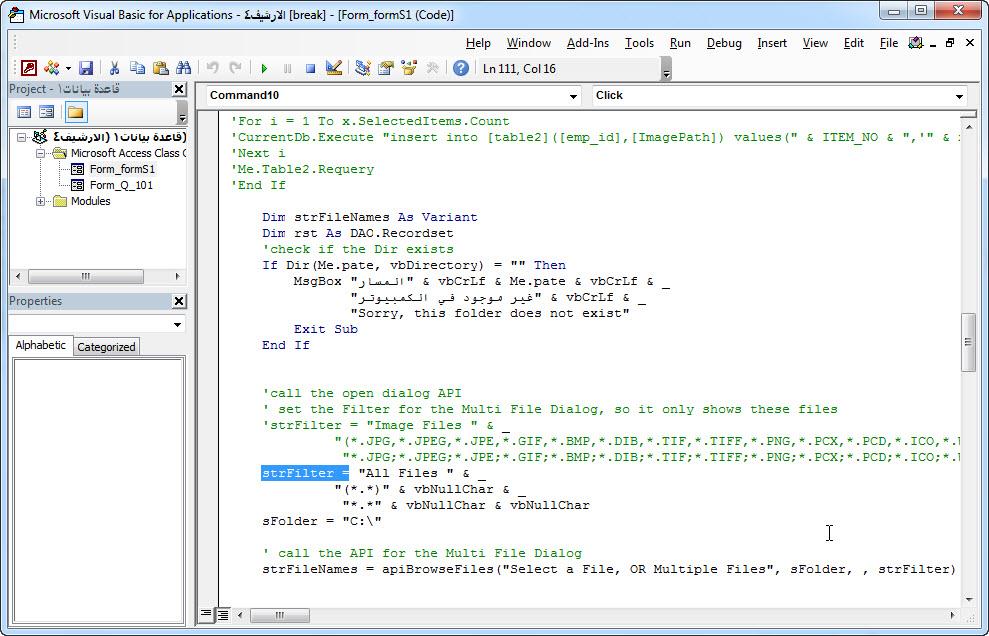Toggle Design Mode with the ruler icon

coord(334,68)
